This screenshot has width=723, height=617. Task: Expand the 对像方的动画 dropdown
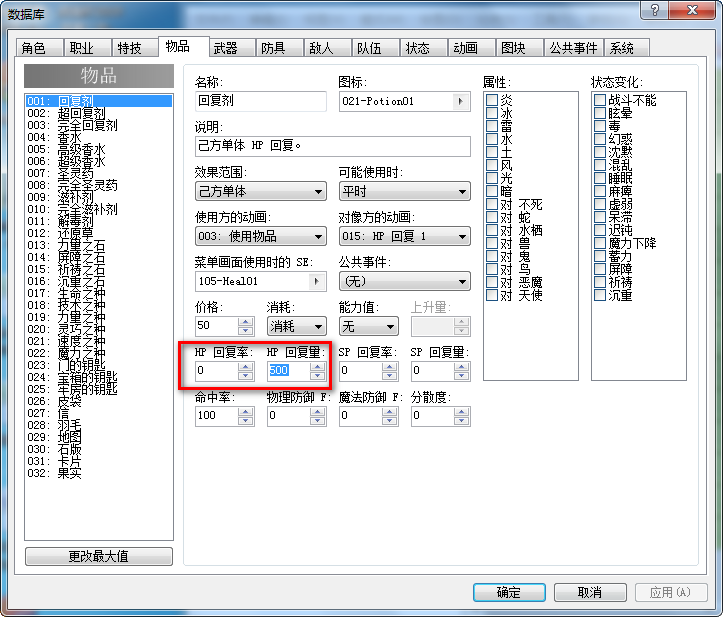click(x=404, y=237)
